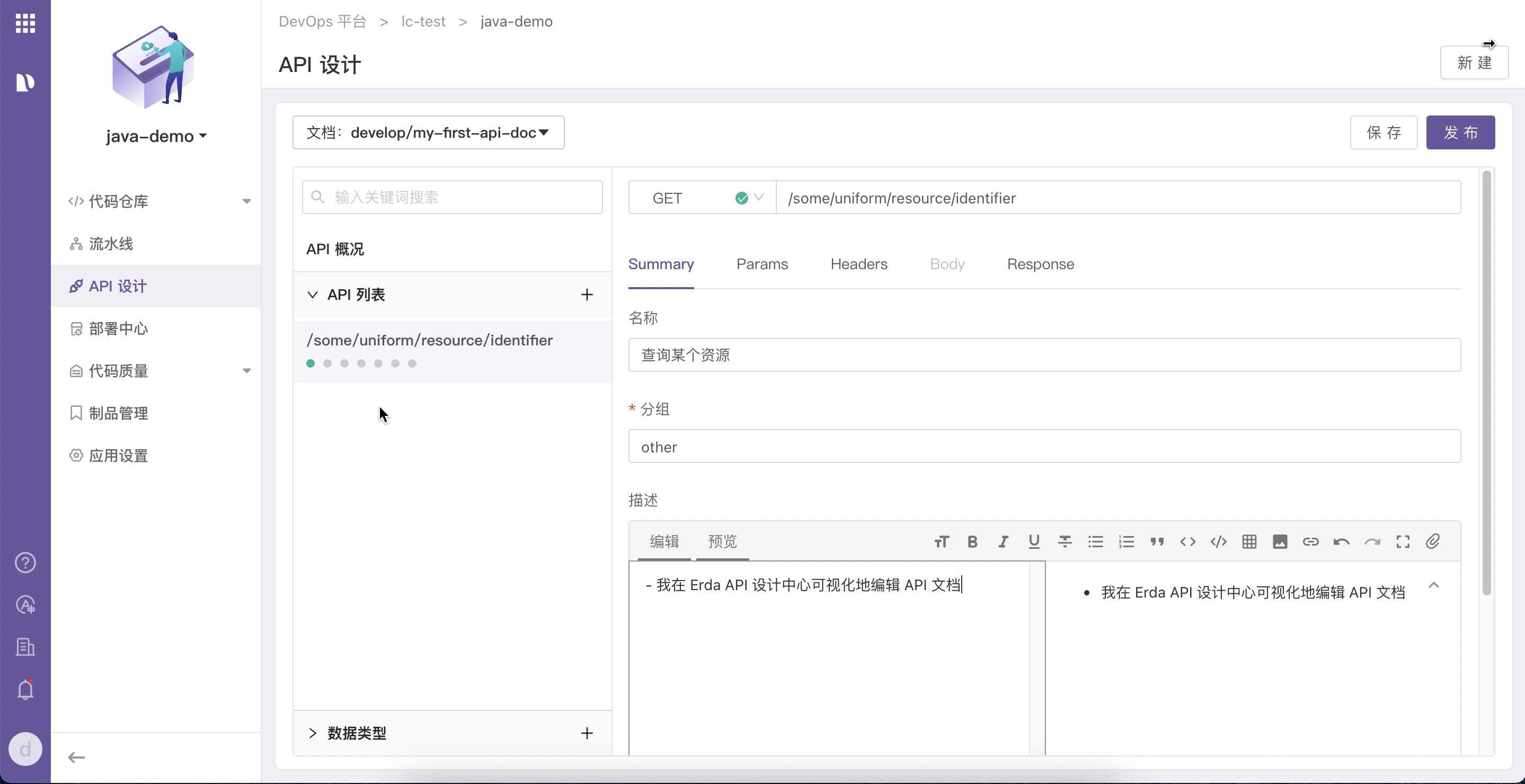Click the italic formatting icon
1525x784 pixels.
1003,541
